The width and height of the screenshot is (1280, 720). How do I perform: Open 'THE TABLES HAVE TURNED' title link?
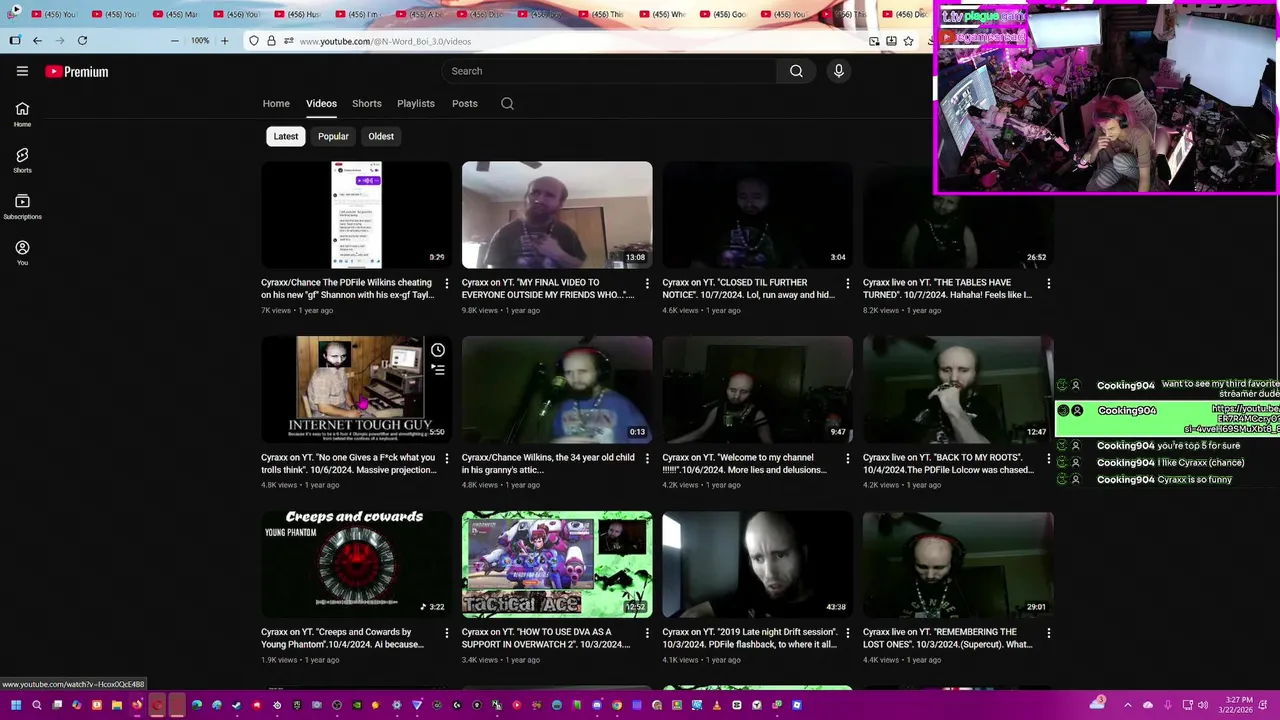pyautogui.click(x=948, y=289)
